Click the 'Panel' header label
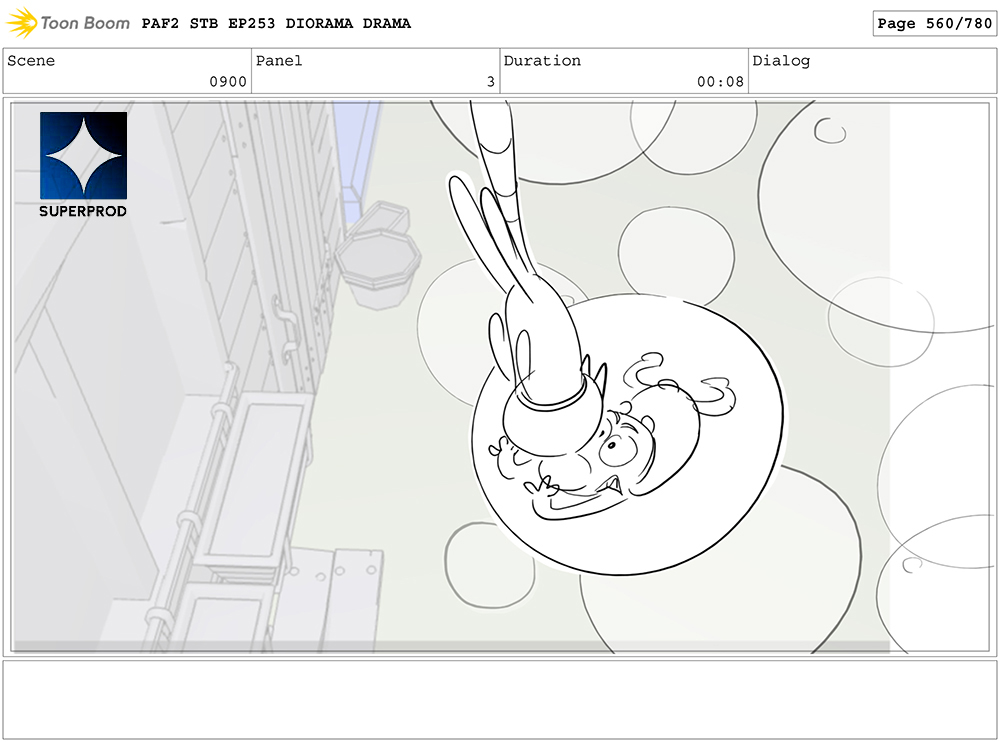Screen dimensions: 1000x742 pyautogui.click(x=279, y=61)
